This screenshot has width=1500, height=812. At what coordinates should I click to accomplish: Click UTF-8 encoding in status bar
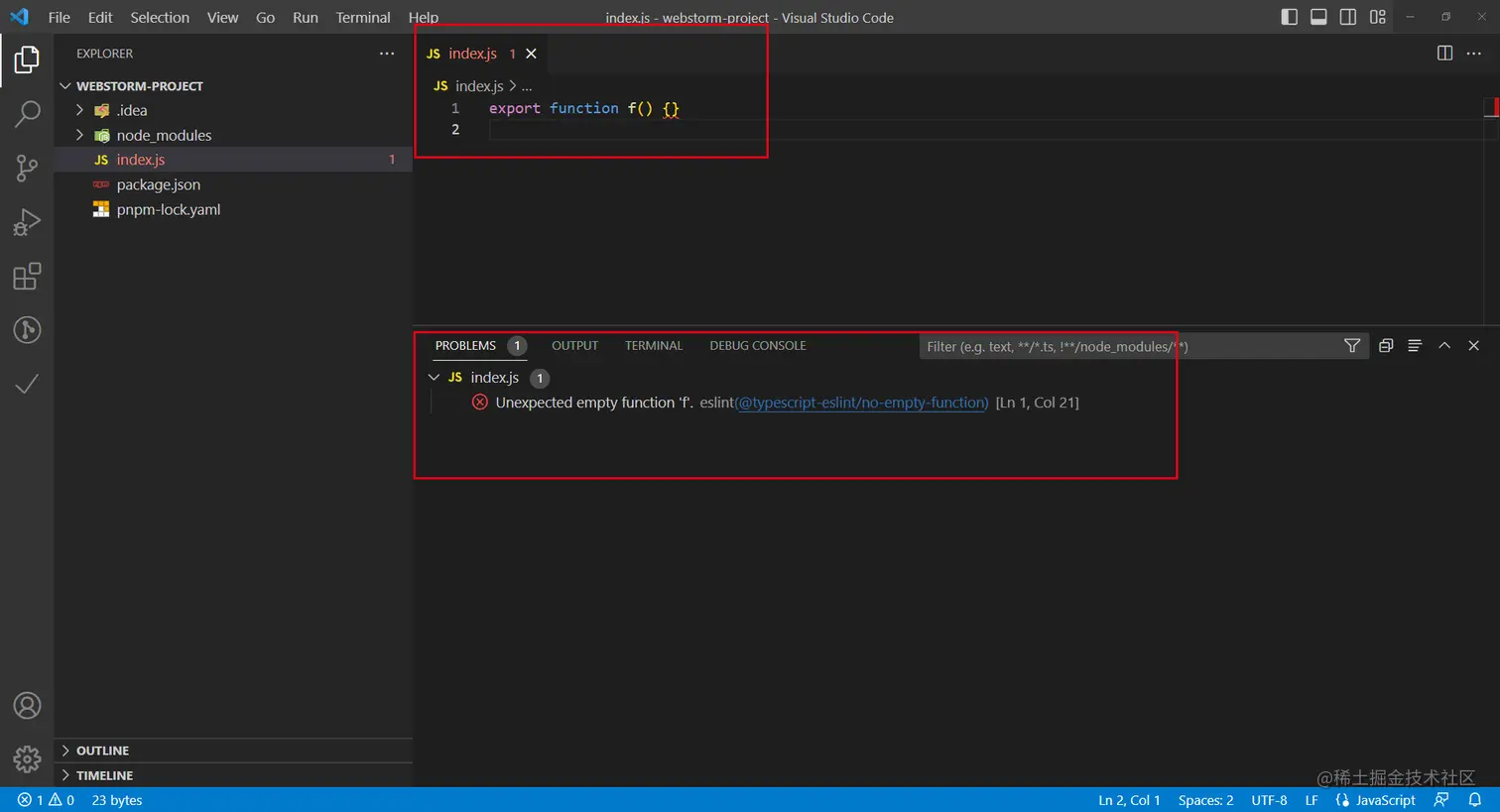pyautogui.click(x=1269, y=800)
